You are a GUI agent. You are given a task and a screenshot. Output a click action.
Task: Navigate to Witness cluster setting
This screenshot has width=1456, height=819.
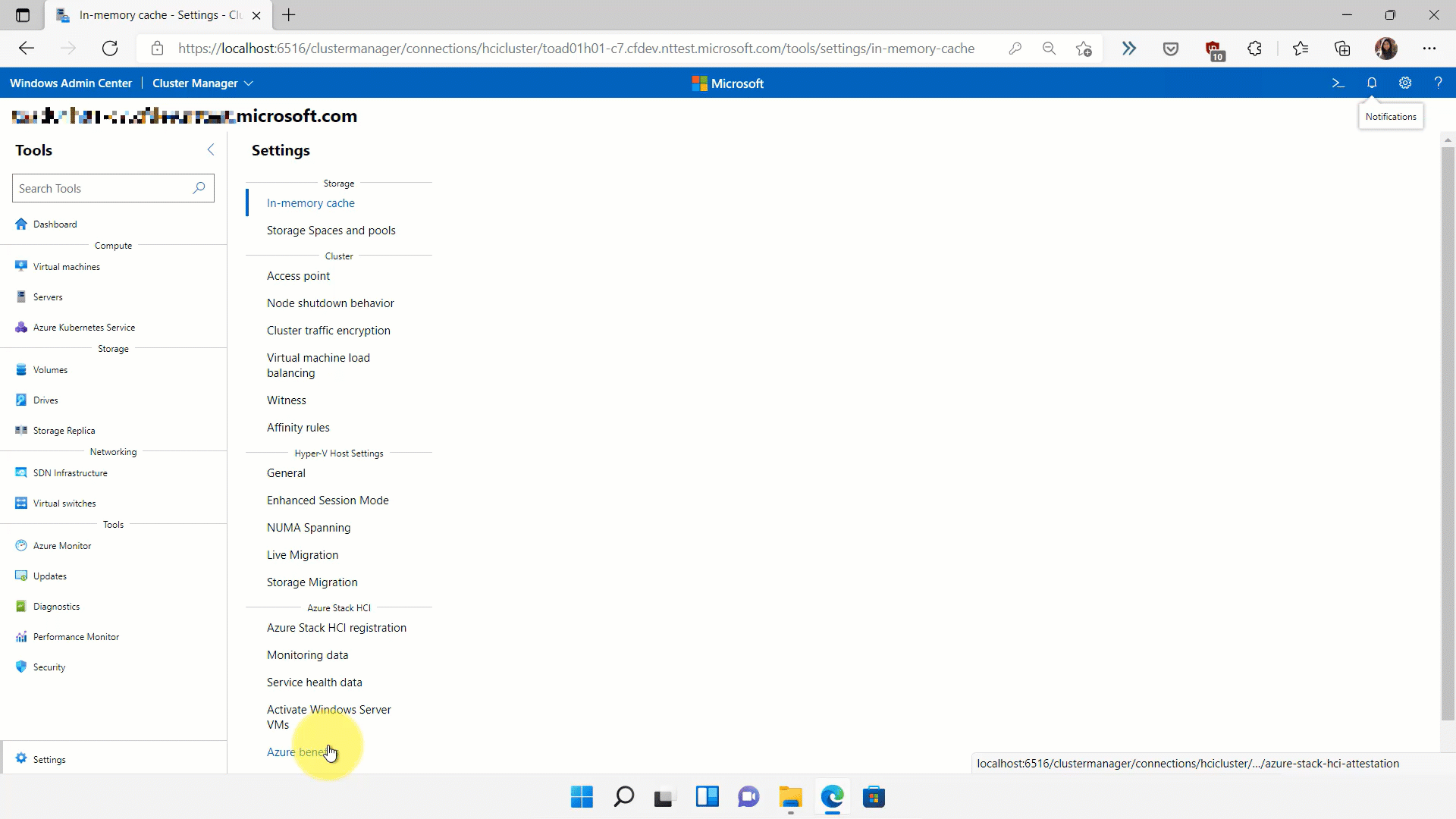click(x=286, y=399)
